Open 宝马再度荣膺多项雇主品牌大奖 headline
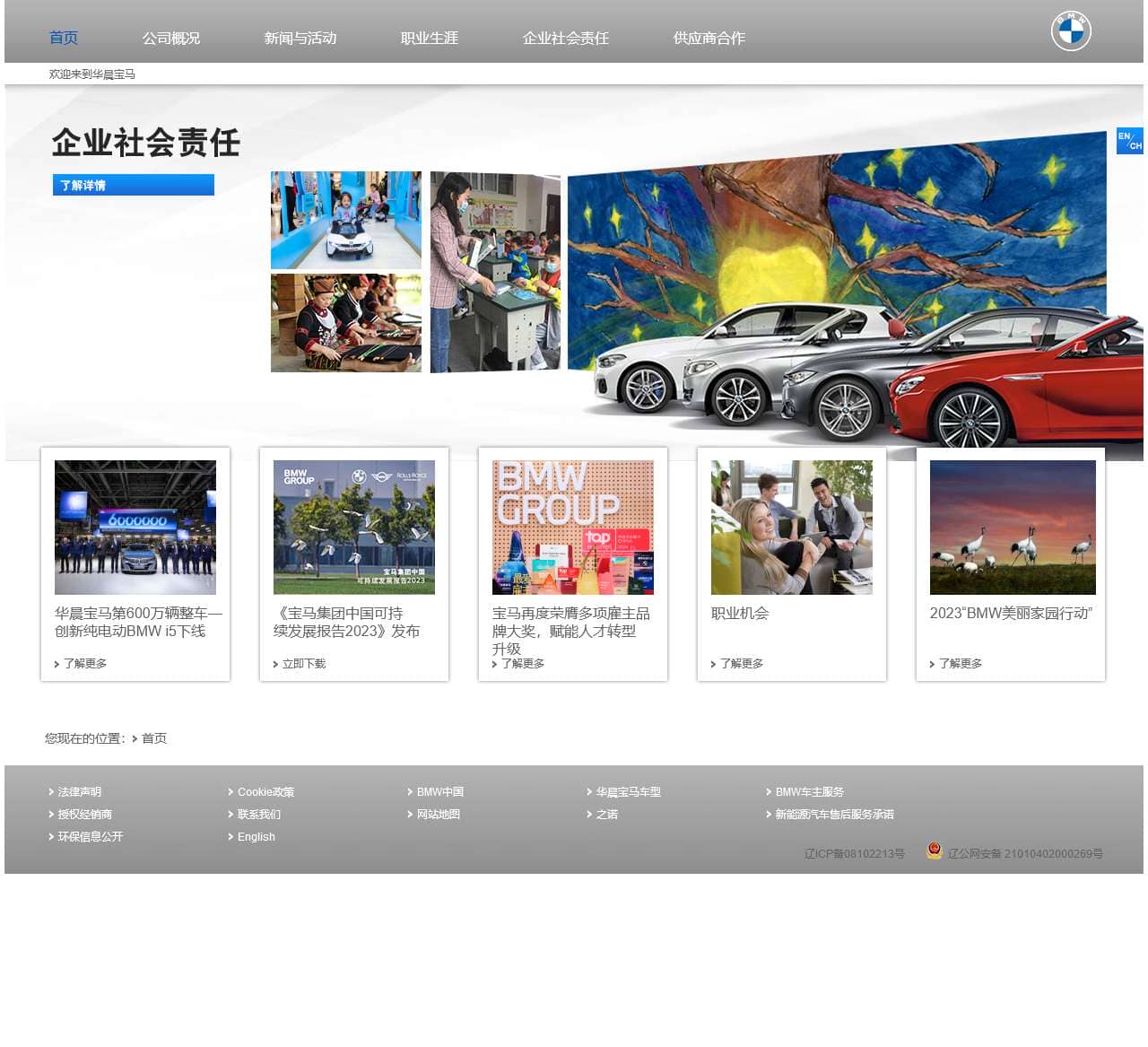The width and height of the screenshot is (1148, 1047). pos(571,631)
